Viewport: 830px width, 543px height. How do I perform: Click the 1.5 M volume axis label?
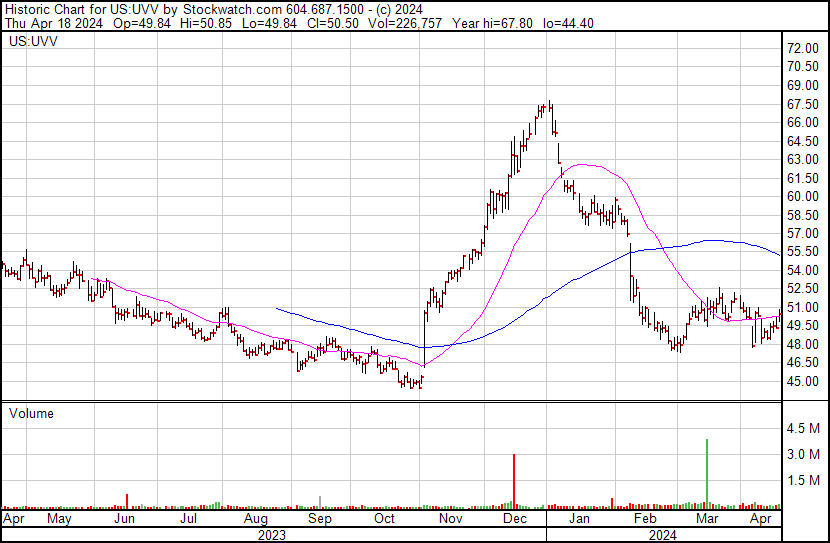pyautogui.click(x=804, y=480)
